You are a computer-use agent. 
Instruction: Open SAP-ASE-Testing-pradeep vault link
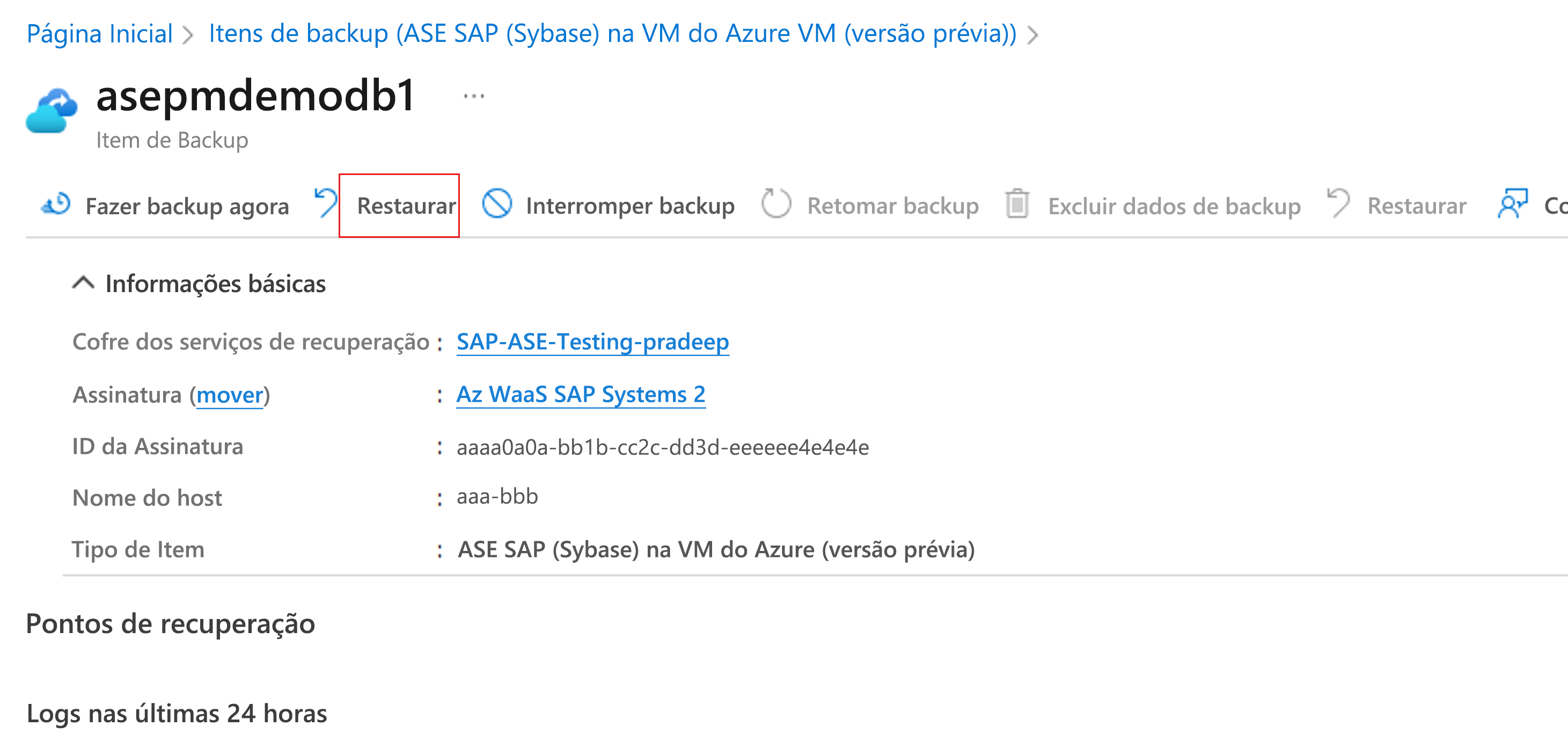(592, 342)
